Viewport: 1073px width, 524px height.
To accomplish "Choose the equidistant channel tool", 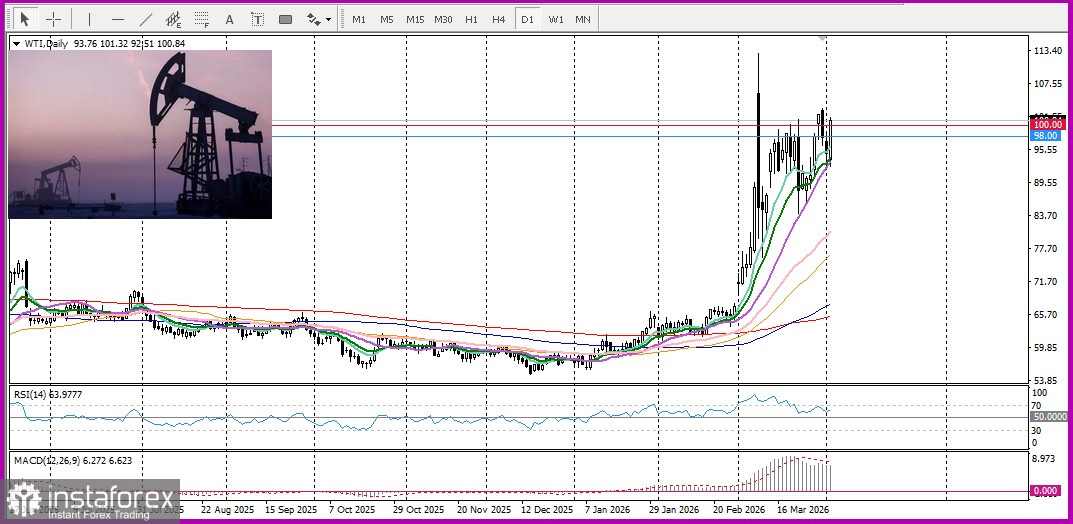I will [174, 19].
